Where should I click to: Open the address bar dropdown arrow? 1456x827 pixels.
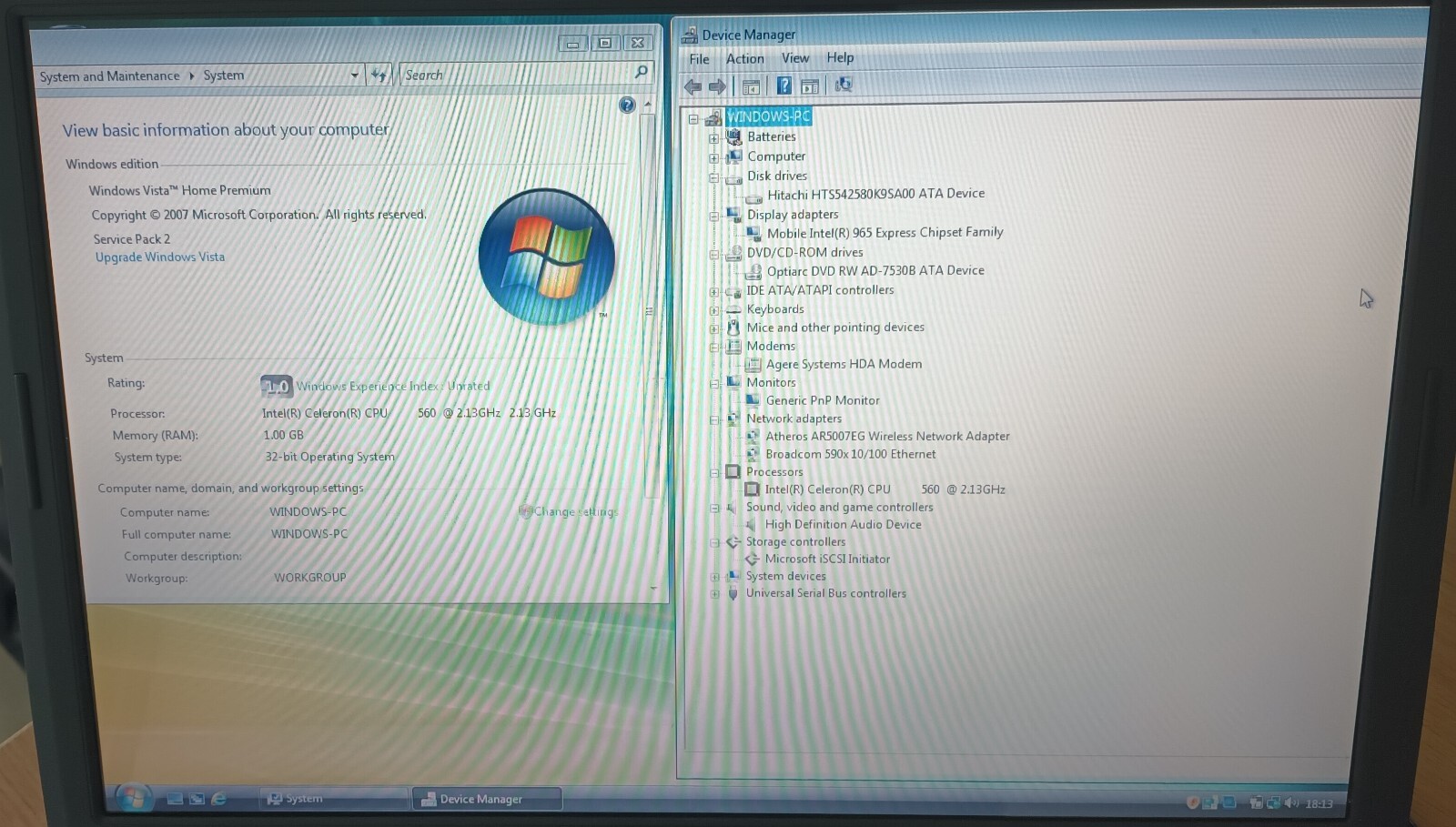coord(355,76)
